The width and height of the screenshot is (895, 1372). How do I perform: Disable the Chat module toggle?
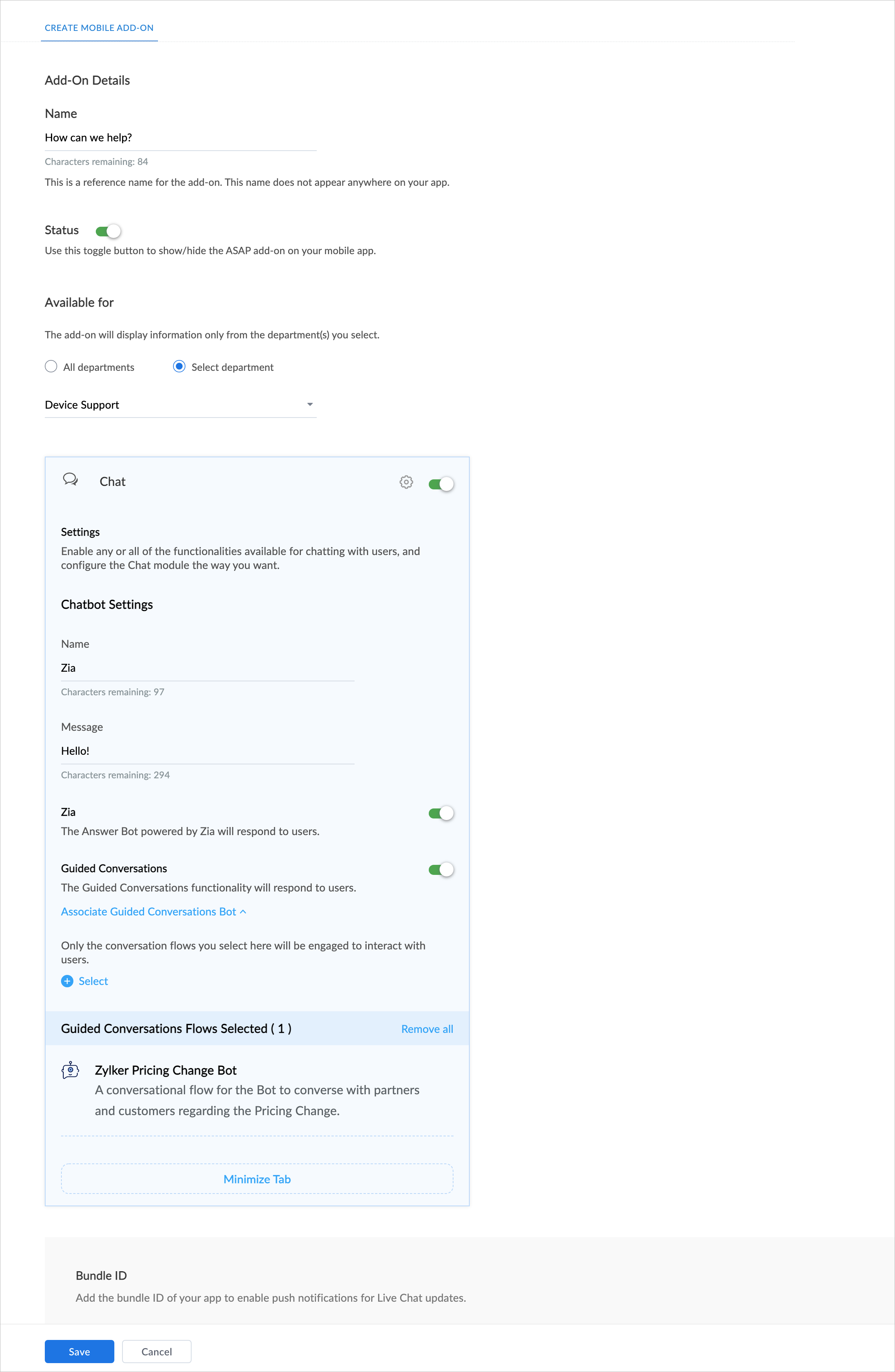pyautogui.click(x=441, y=484)
